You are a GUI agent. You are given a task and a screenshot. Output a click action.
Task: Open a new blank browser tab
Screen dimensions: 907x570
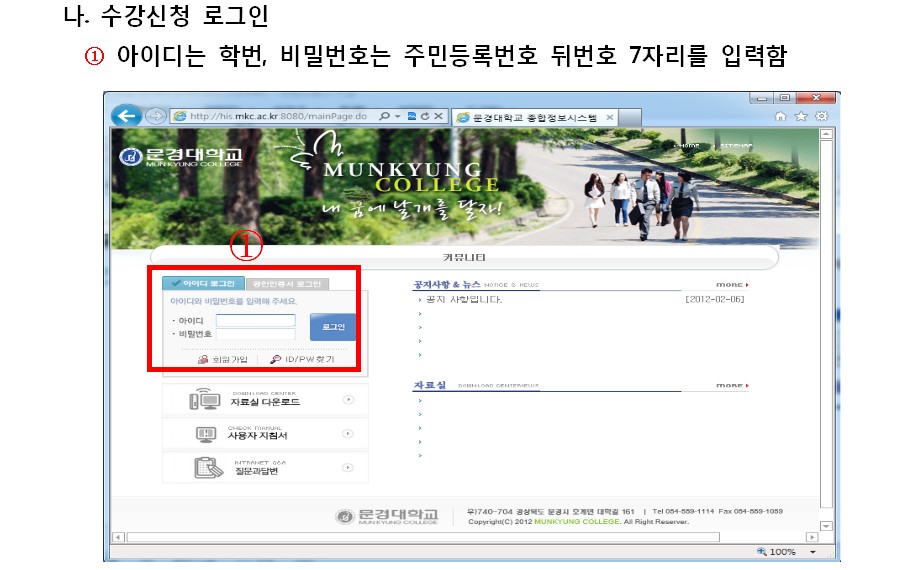pyautogui.click(x=630, y=117)
